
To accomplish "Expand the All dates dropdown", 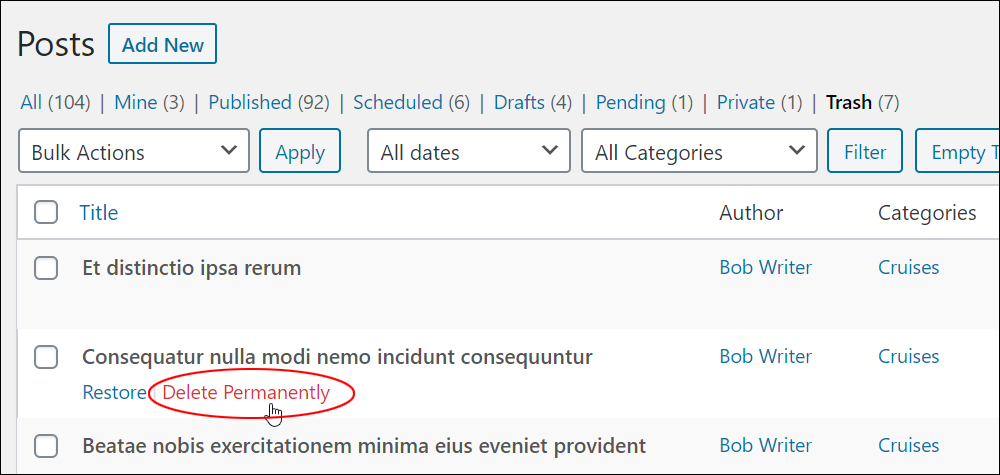I will pyautogui.click(x=469, y=150).
